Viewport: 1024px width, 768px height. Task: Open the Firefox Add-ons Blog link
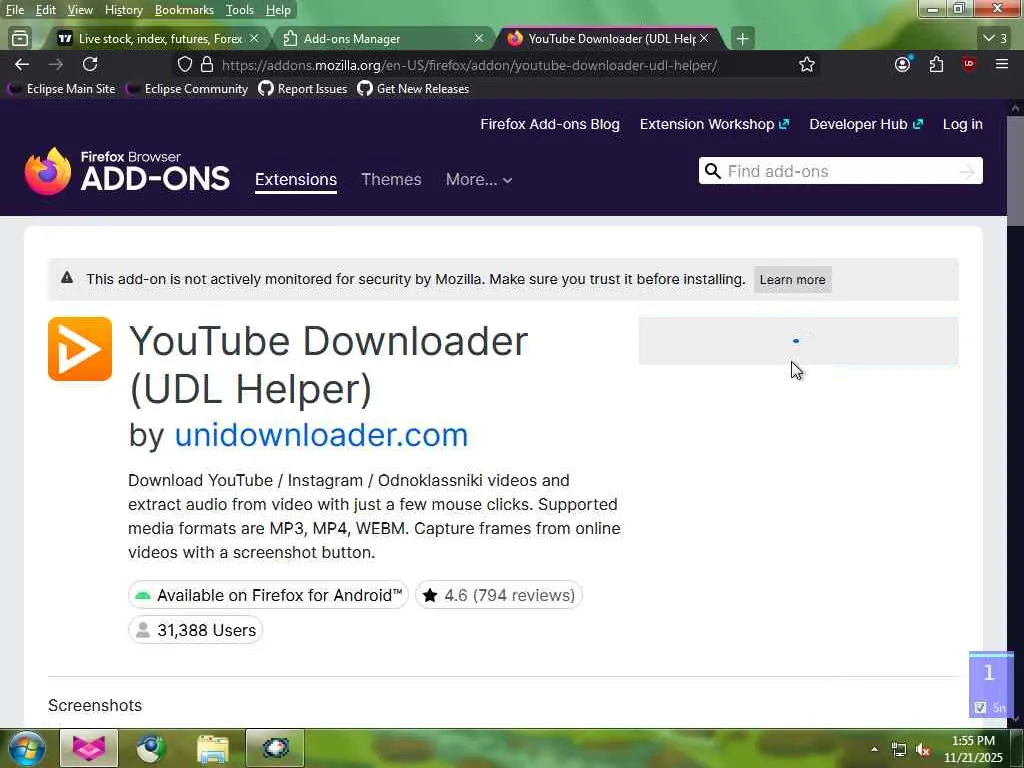tap(550, 124)
